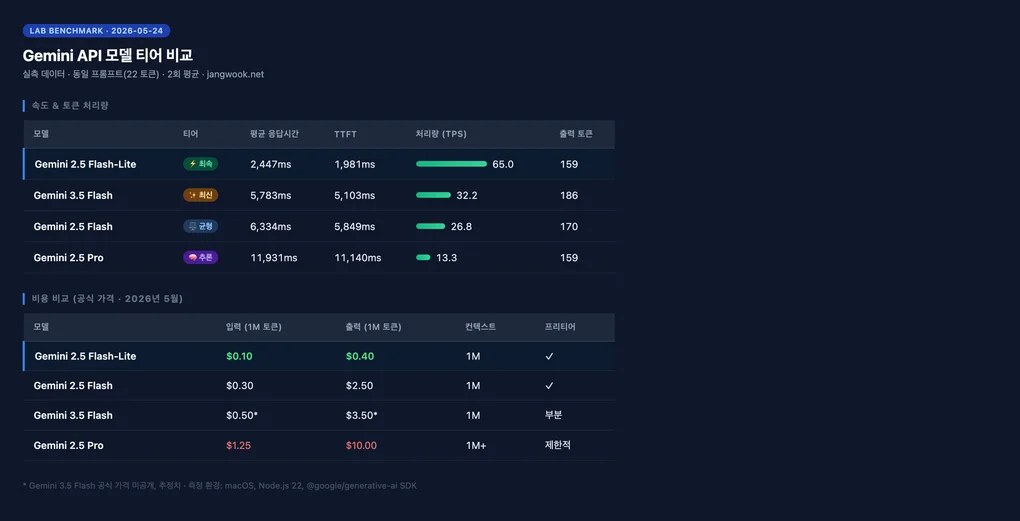Click the 170 output tokens value
Screen dimensions: 1020x521
point(569,227)
